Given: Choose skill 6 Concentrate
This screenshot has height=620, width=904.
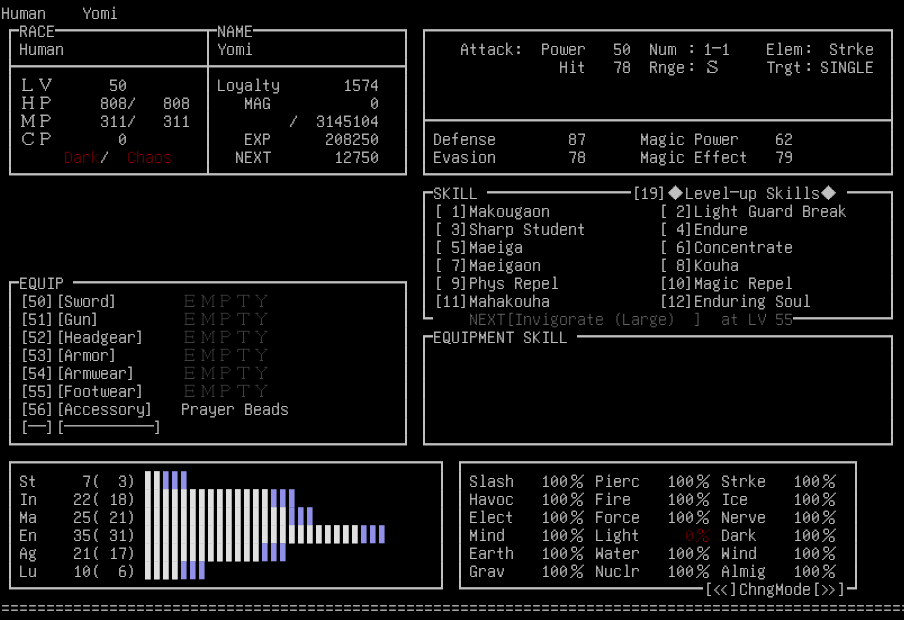Looking at the screenshot, I should click(x=726, y=247).
